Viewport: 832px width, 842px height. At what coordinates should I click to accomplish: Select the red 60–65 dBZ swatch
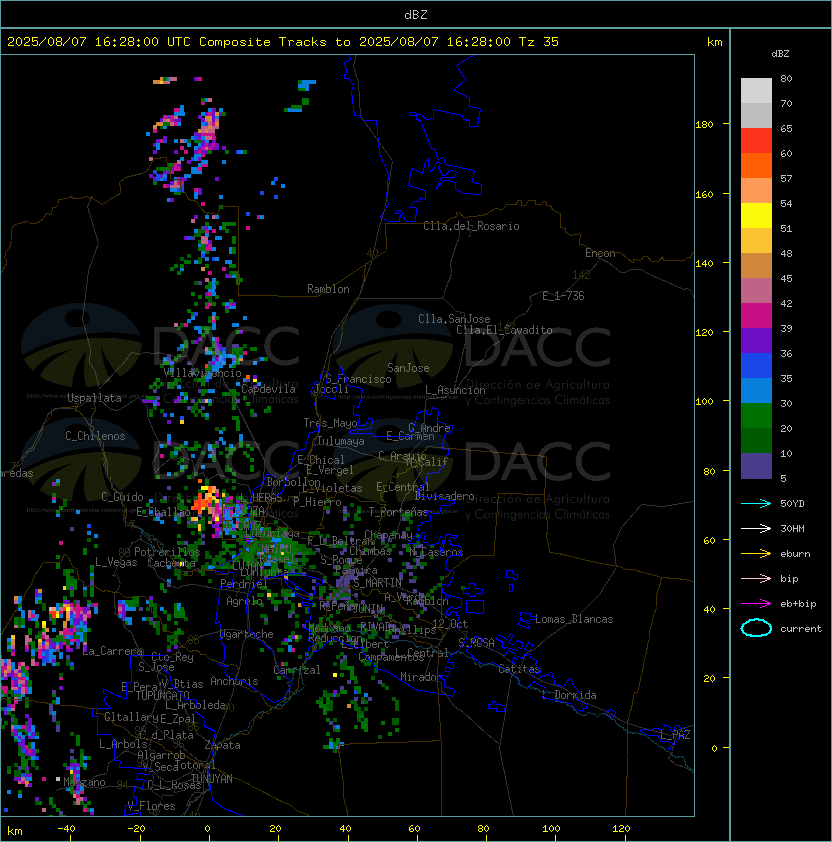tap(756, 141)
